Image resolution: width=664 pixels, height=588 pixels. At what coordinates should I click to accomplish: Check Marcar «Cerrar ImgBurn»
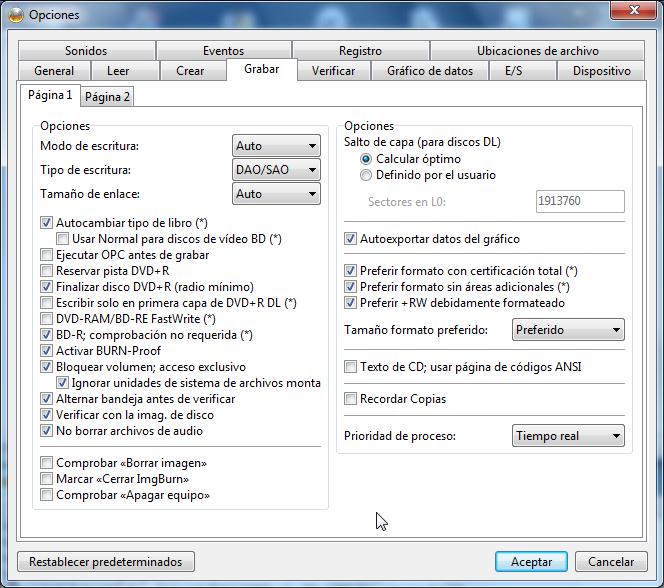(x=46, y=479)
